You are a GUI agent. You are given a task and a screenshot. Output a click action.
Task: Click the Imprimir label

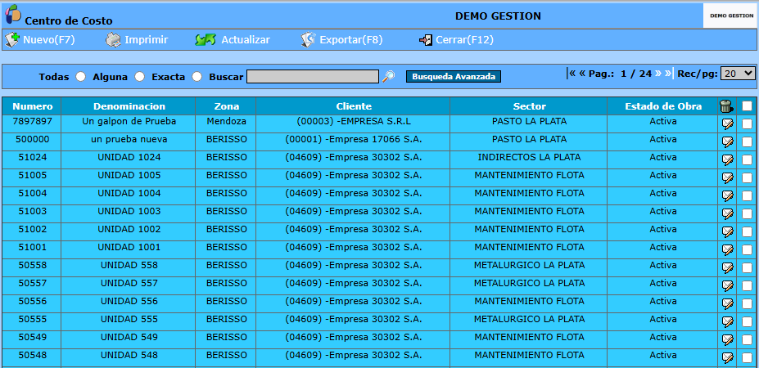pyautogui.click(x=146, y=40)
